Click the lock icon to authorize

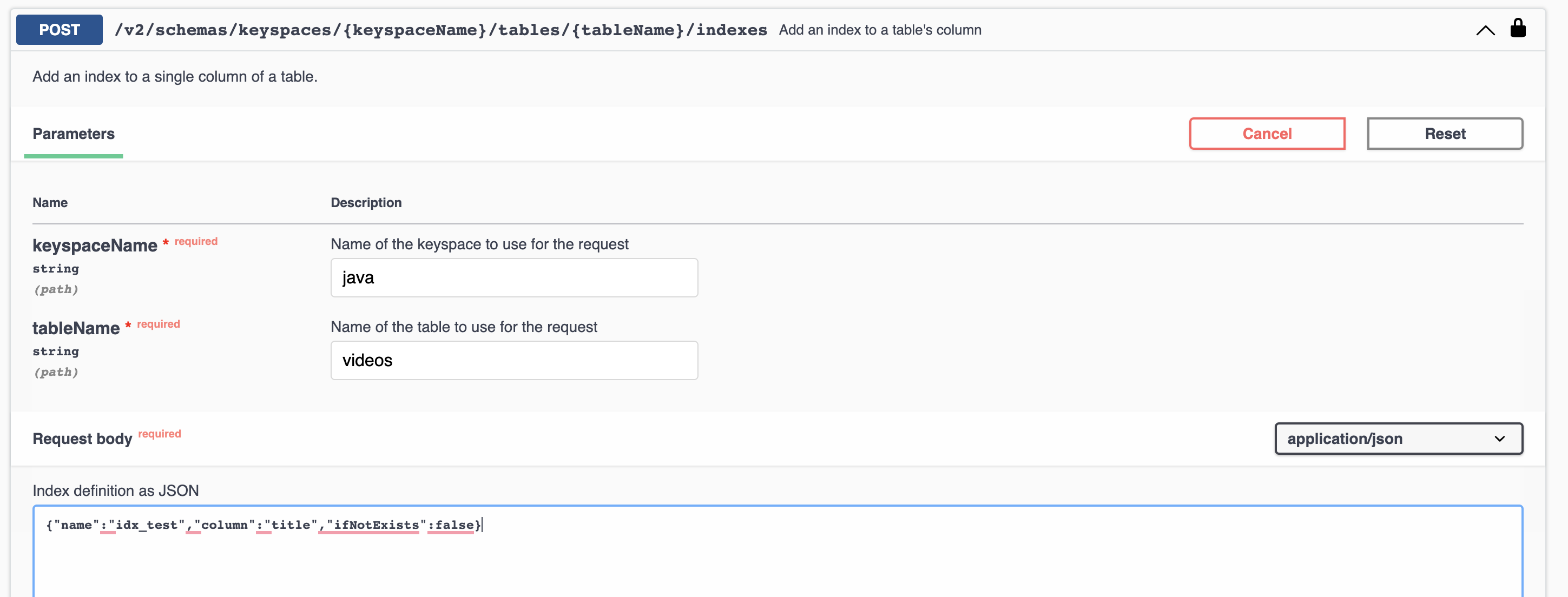[1518, 28]
